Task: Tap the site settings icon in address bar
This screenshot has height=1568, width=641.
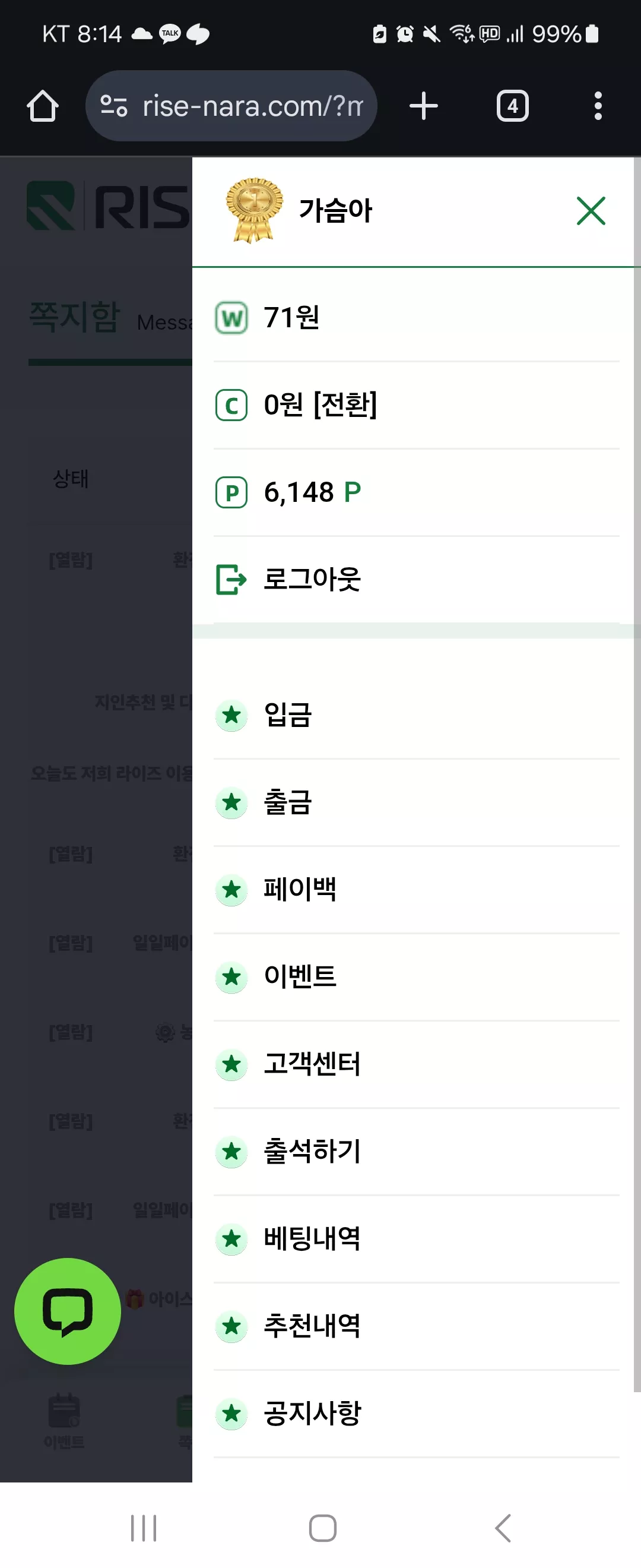Action: click(114, 106)
